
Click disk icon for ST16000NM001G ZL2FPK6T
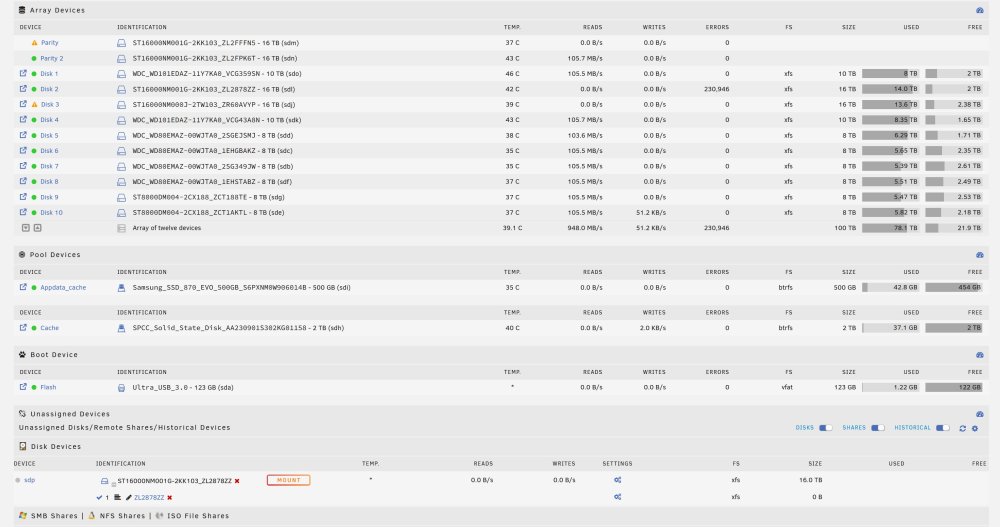click(121, 58)
